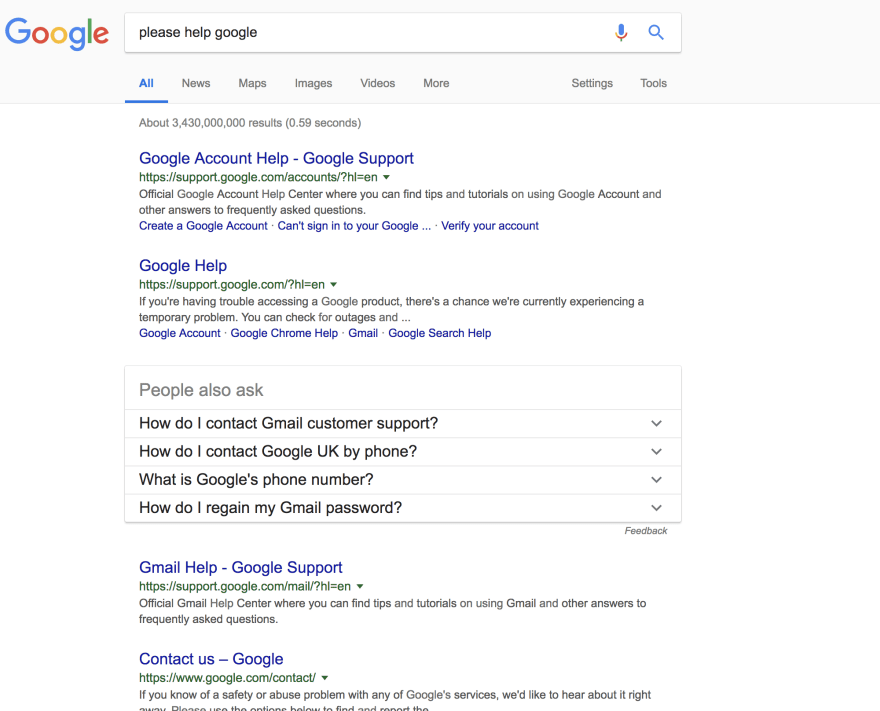This screenshot has height=711, width=880.
Task: Open the Tools search filter
Action: (x=653, y=83)
